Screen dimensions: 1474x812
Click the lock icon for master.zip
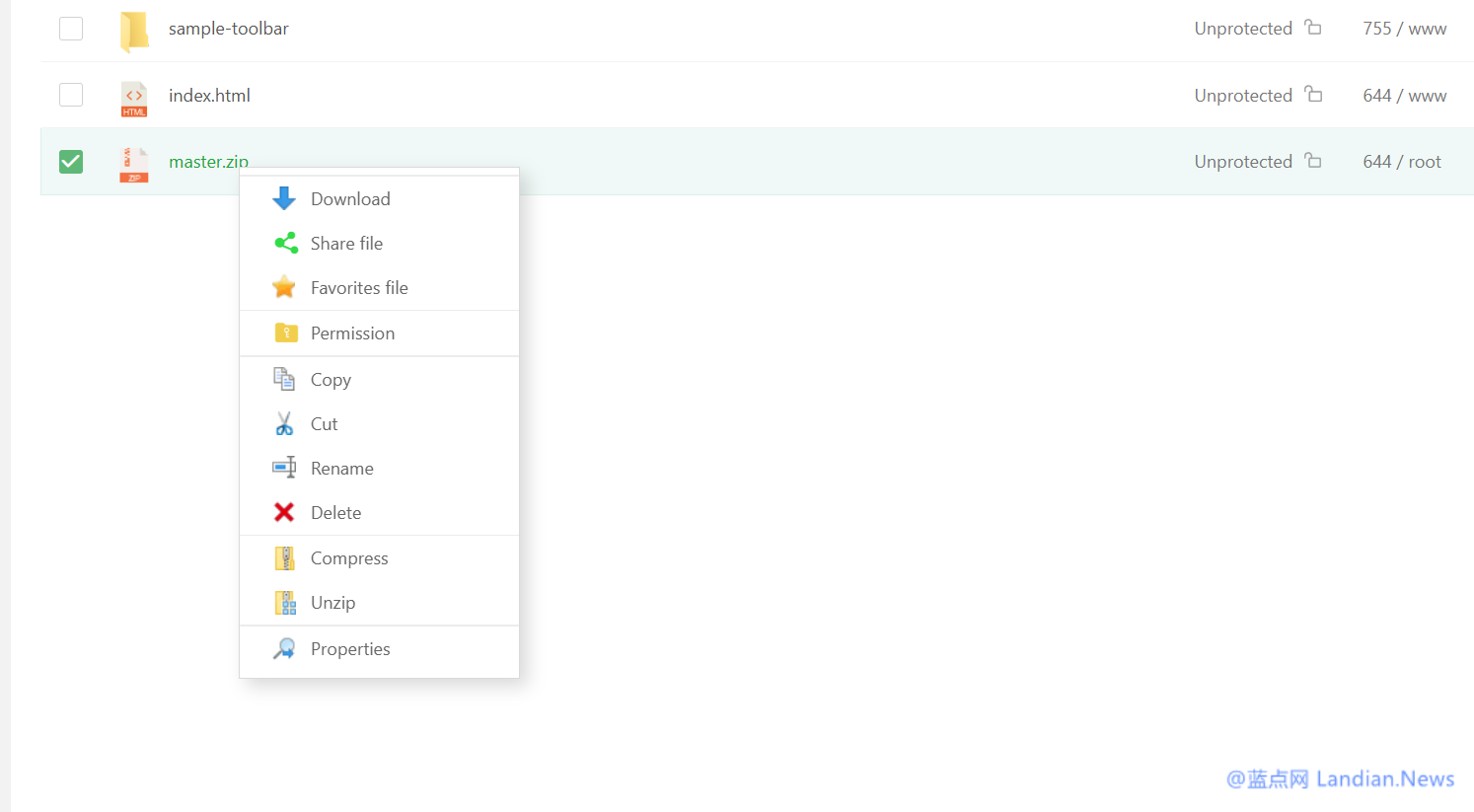click(1313, 161)
